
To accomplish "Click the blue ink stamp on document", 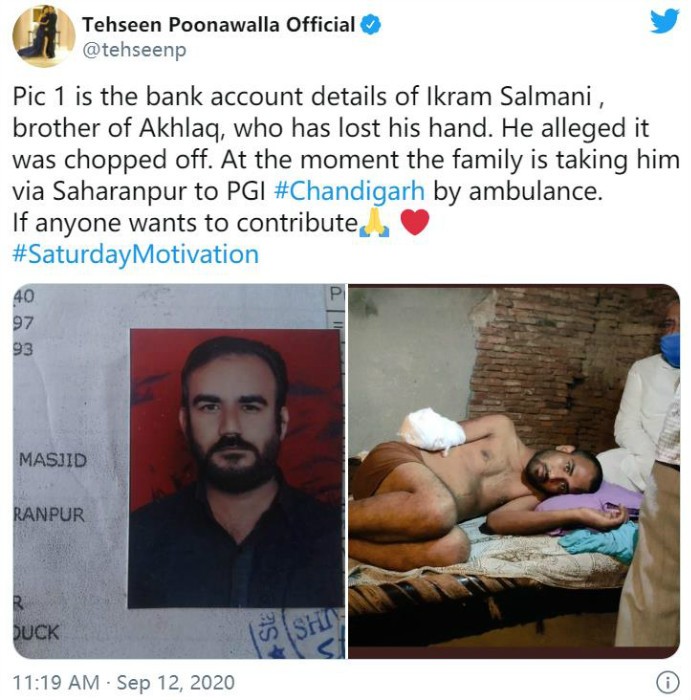I will [x=296, y=634].
